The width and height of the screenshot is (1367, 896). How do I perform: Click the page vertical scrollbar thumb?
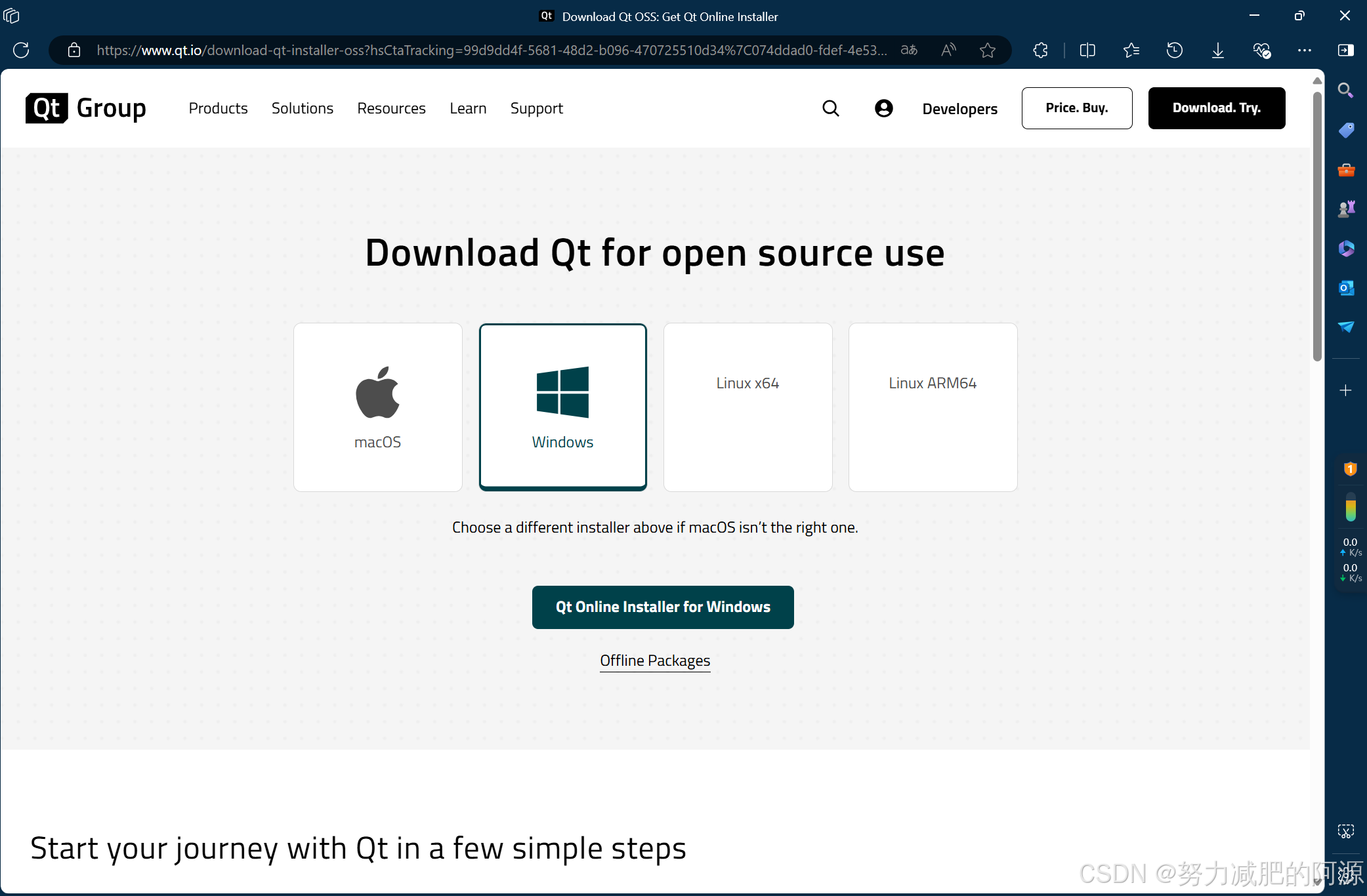tap(1317, 226)
